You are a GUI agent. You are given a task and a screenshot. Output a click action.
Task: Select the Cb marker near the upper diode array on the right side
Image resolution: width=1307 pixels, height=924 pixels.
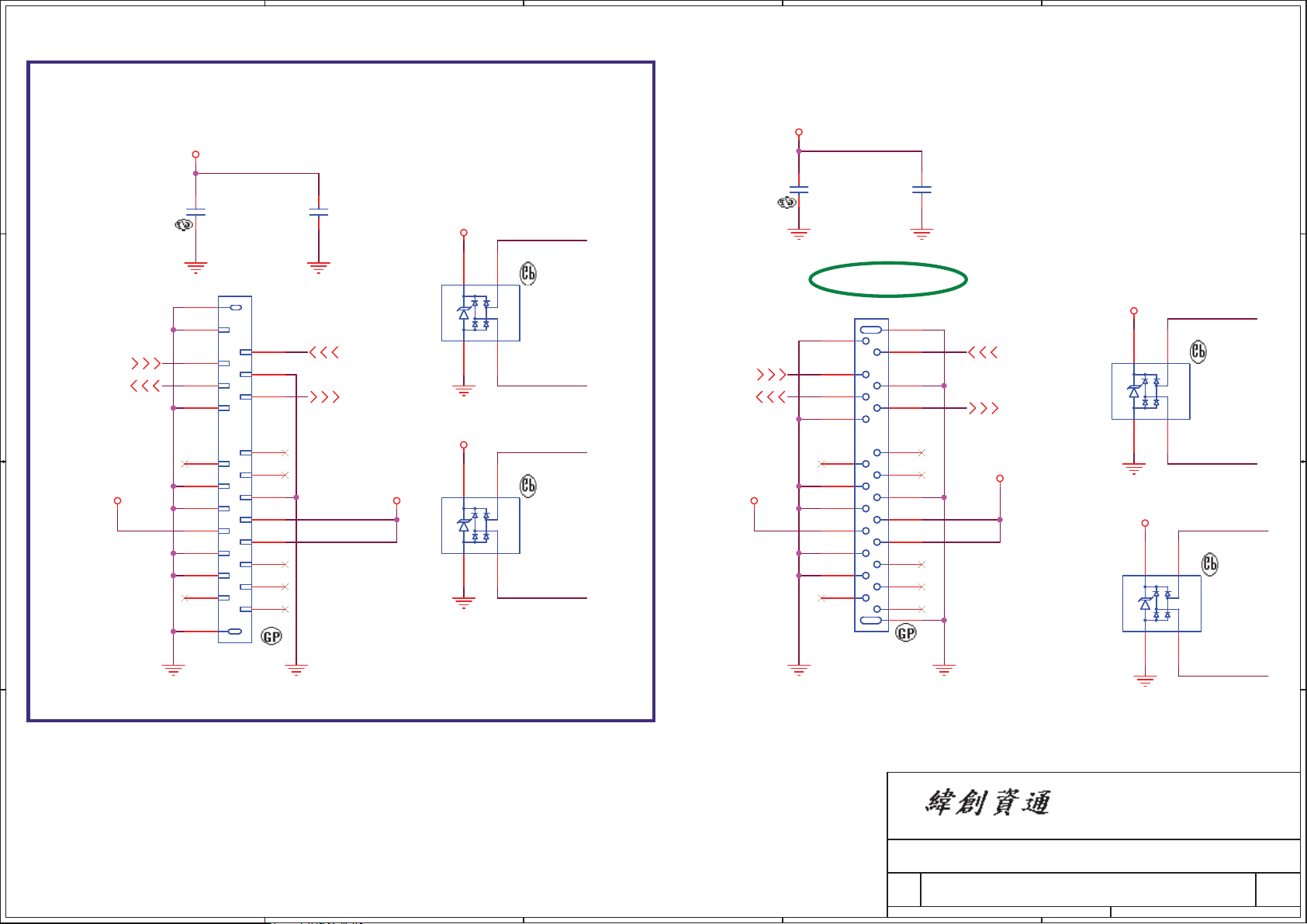tap(1198, 351)
